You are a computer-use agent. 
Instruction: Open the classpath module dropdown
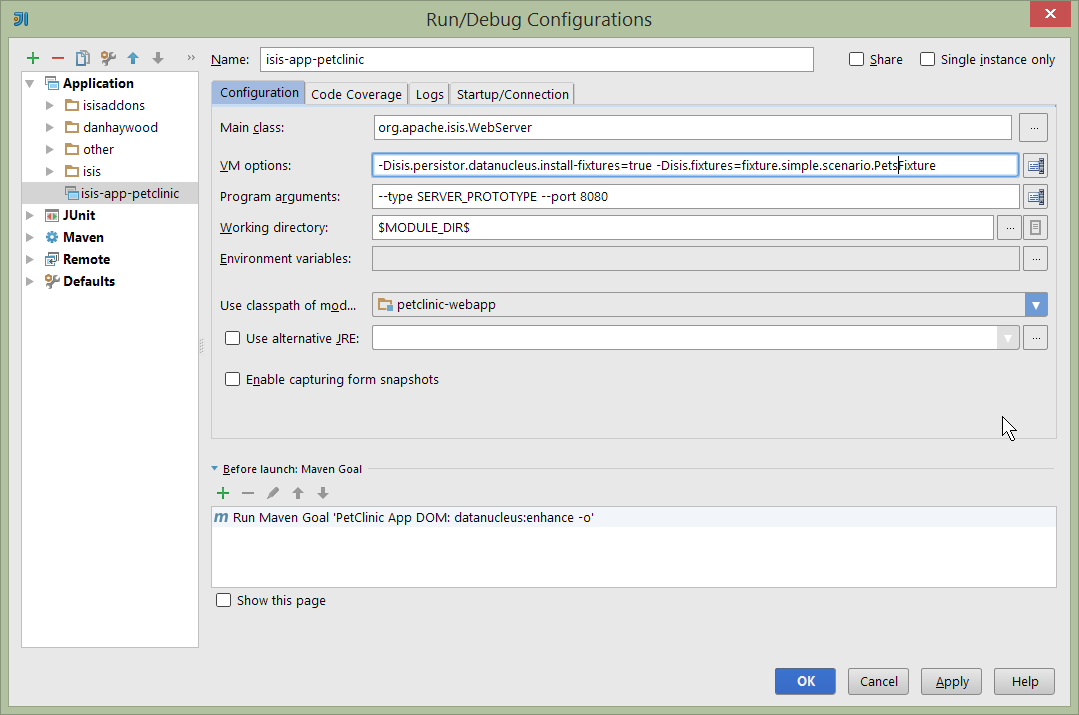pos(1036,305)
